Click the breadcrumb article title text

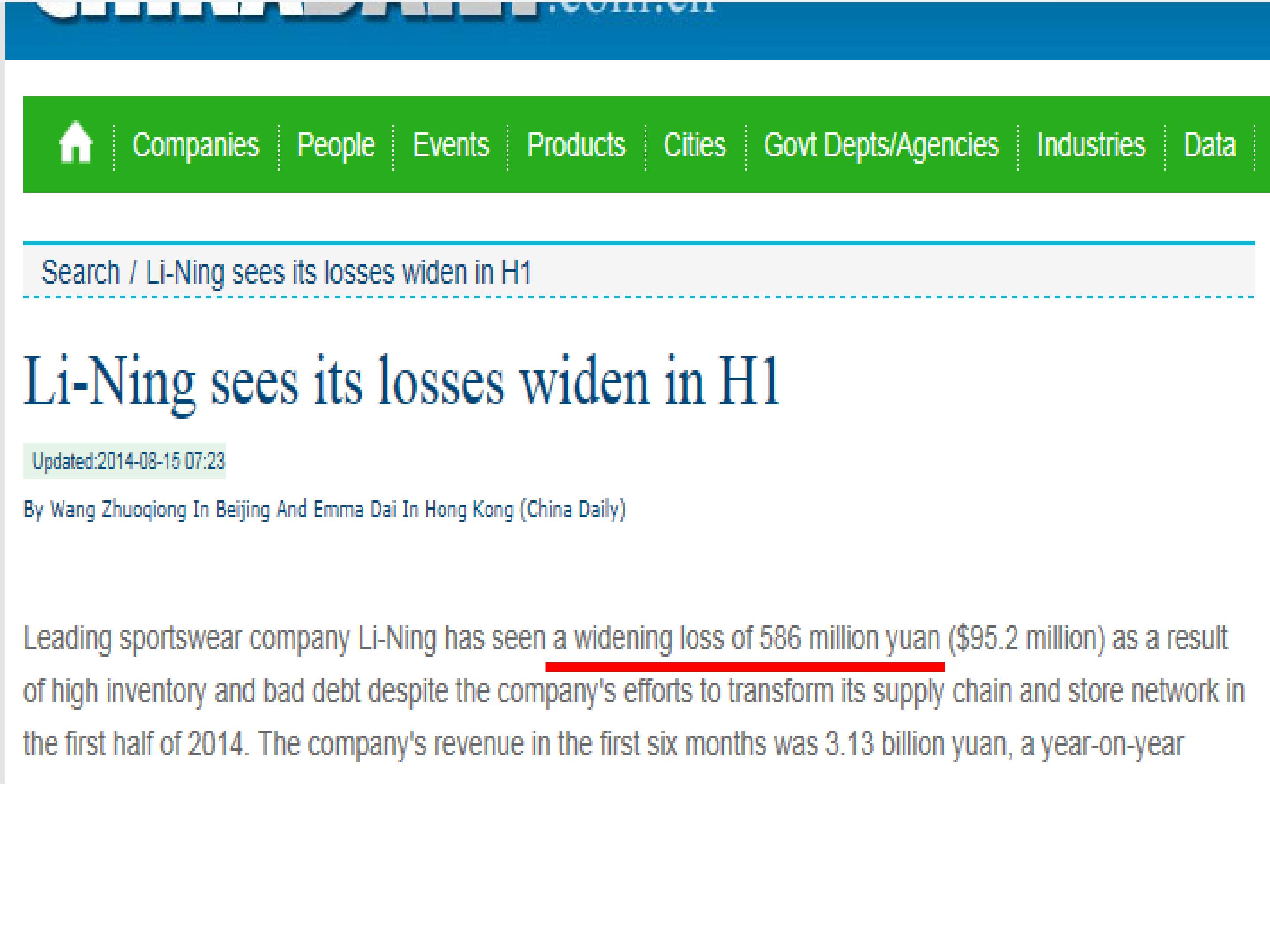coord(338,272)
